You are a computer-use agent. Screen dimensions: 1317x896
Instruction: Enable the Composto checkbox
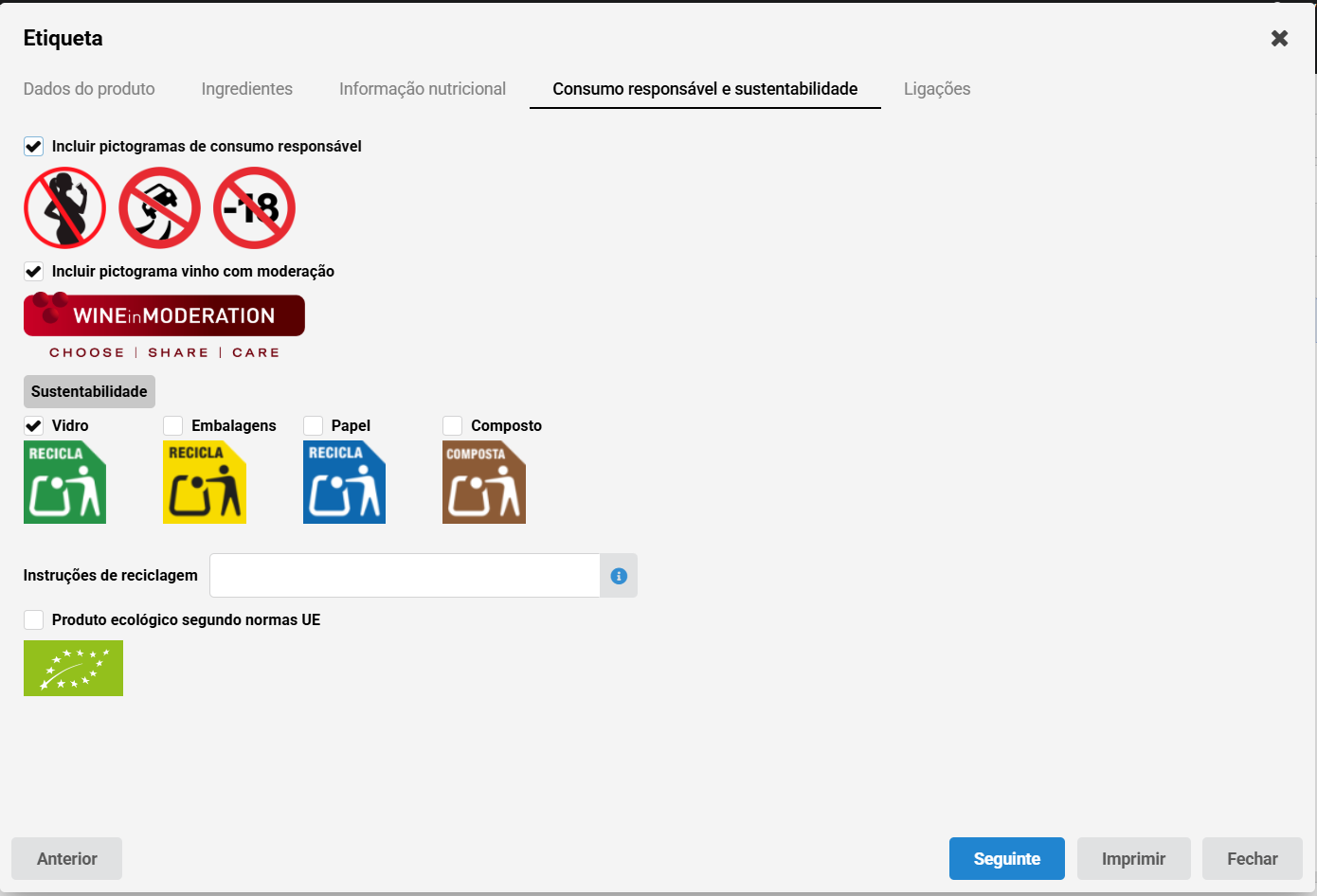pos(453,425)
